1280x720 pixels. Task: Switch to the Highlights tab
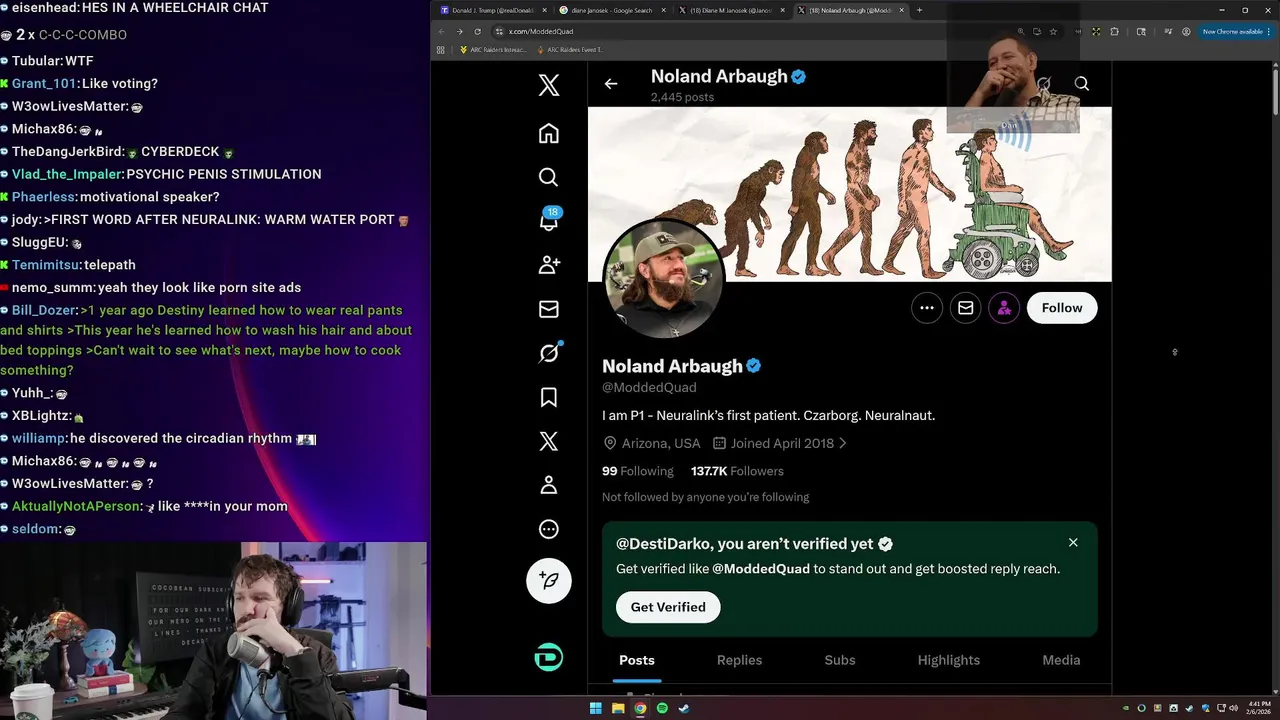(x=949, y=660)
